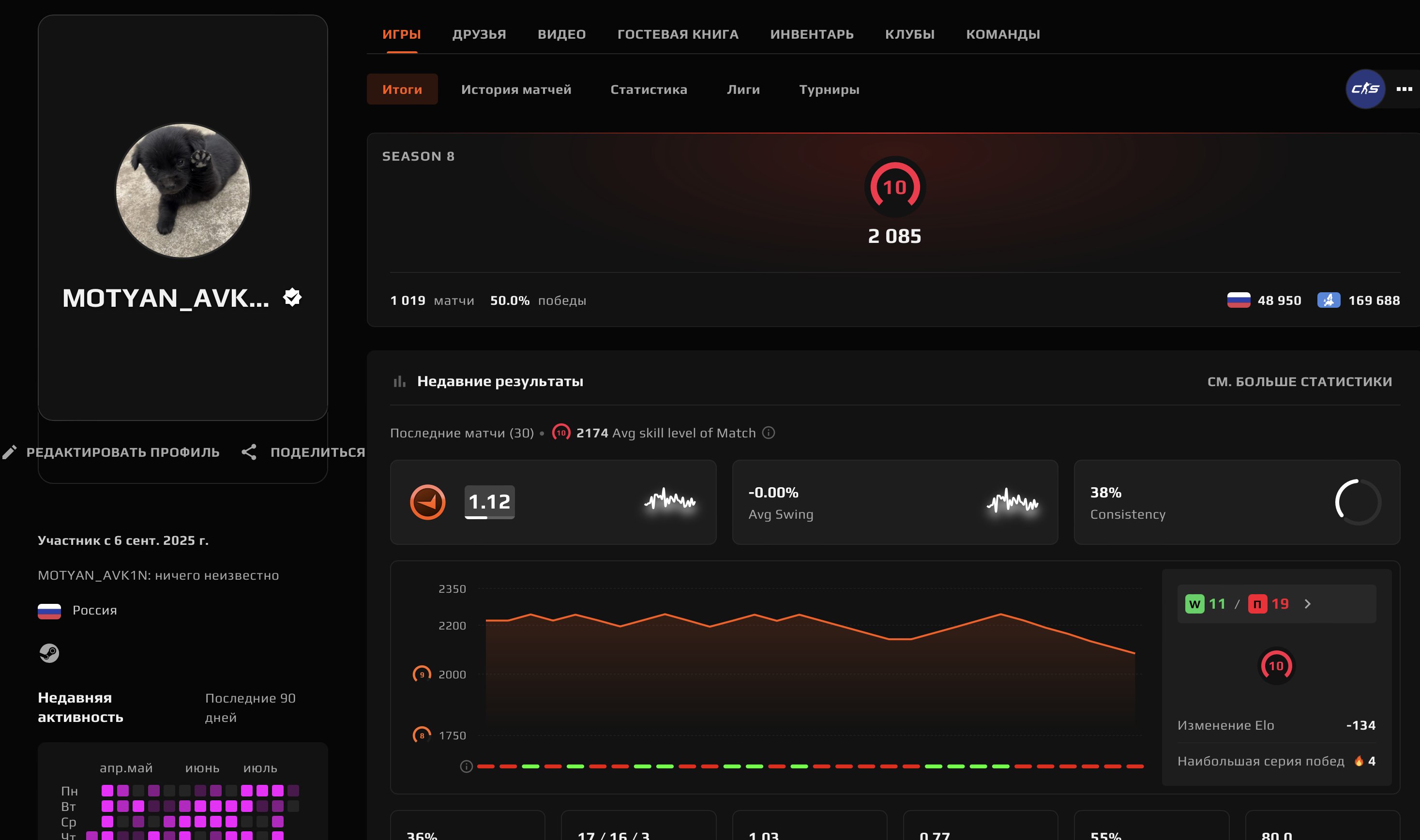Open the ИНВЕНТАРЬ tab

pos(812,34)
